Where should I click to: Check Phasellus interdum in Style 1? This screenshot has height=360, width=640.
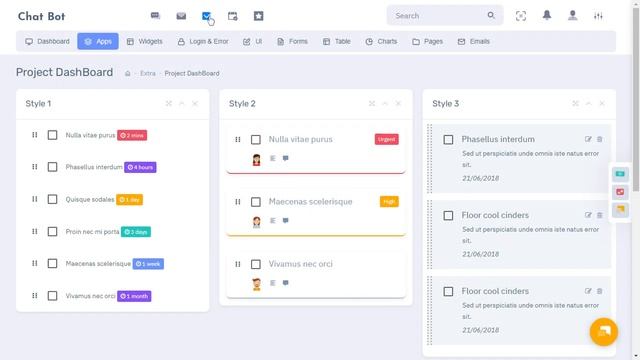click(x=52, y=167)
